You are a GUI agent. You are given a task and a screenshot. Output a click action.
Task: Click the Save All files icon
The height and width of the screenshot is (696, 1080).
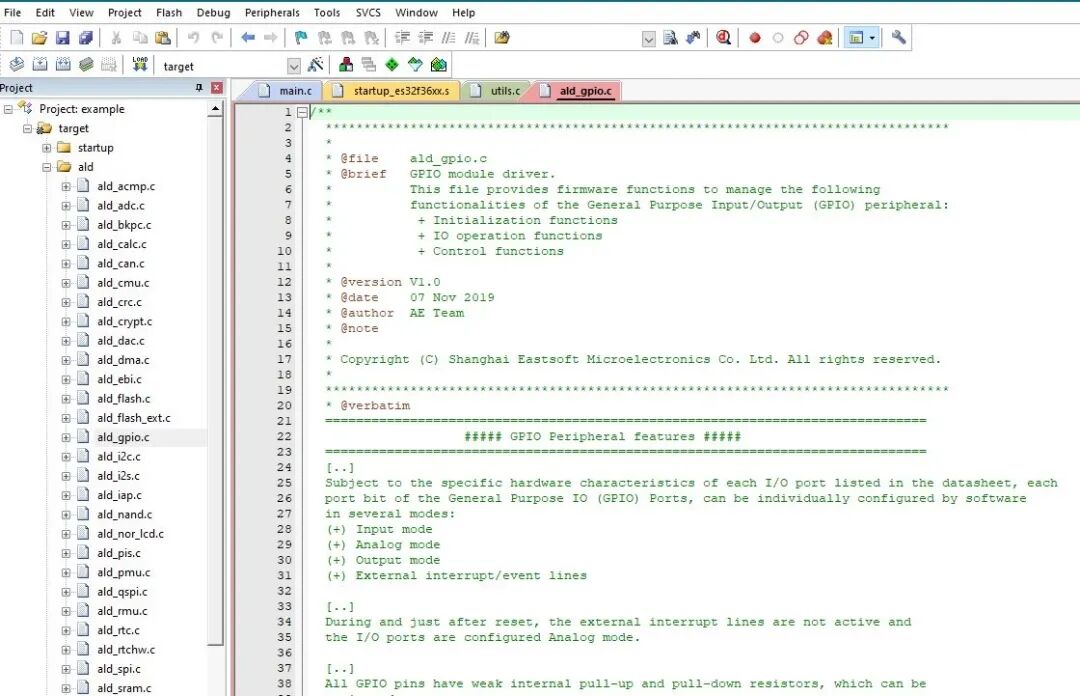85,38
